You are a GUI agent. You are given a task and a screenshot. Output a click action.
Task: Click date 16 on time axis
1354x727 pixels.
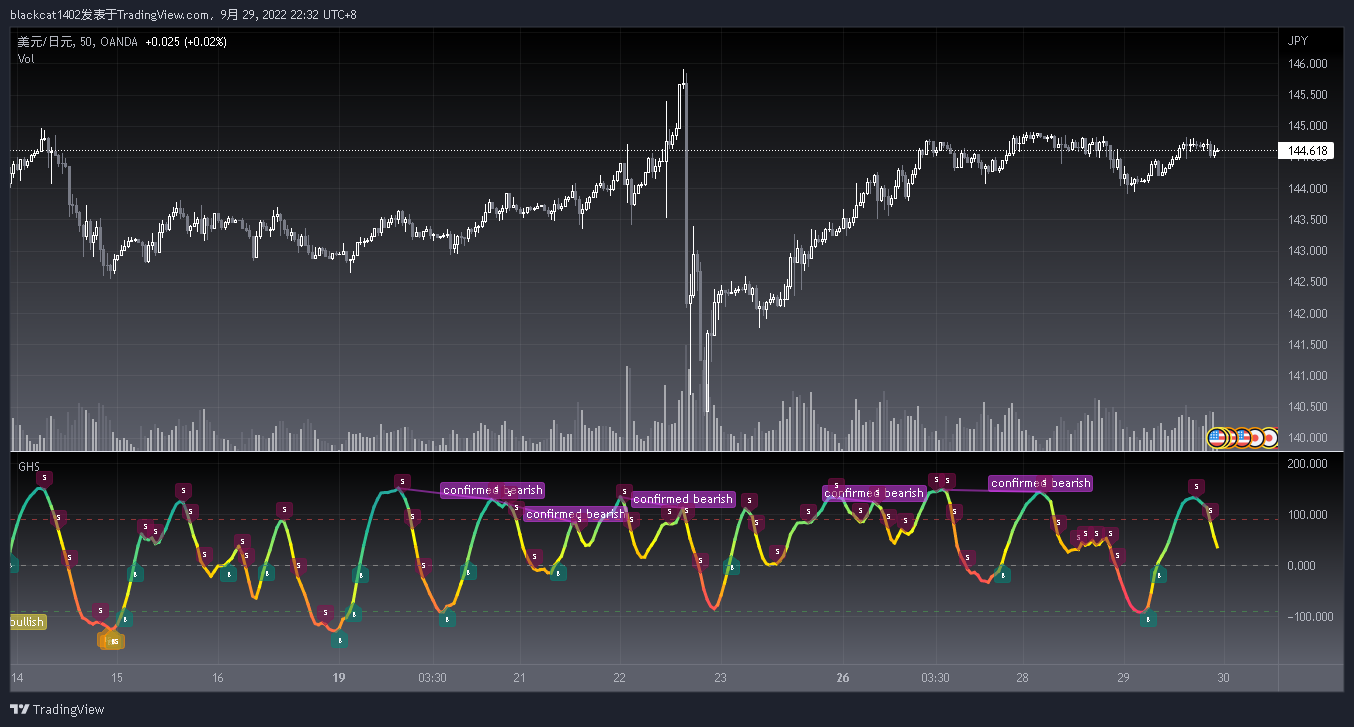click(218, 678)
